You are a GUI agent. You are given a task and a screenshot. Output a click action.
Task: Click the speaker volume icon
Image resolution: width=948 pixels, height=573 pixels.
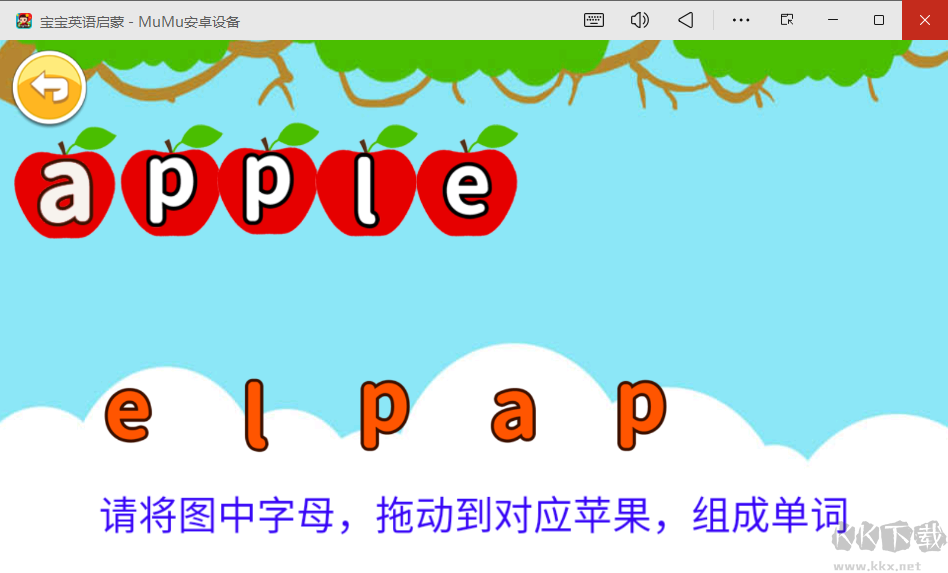(x=640, y=20)
